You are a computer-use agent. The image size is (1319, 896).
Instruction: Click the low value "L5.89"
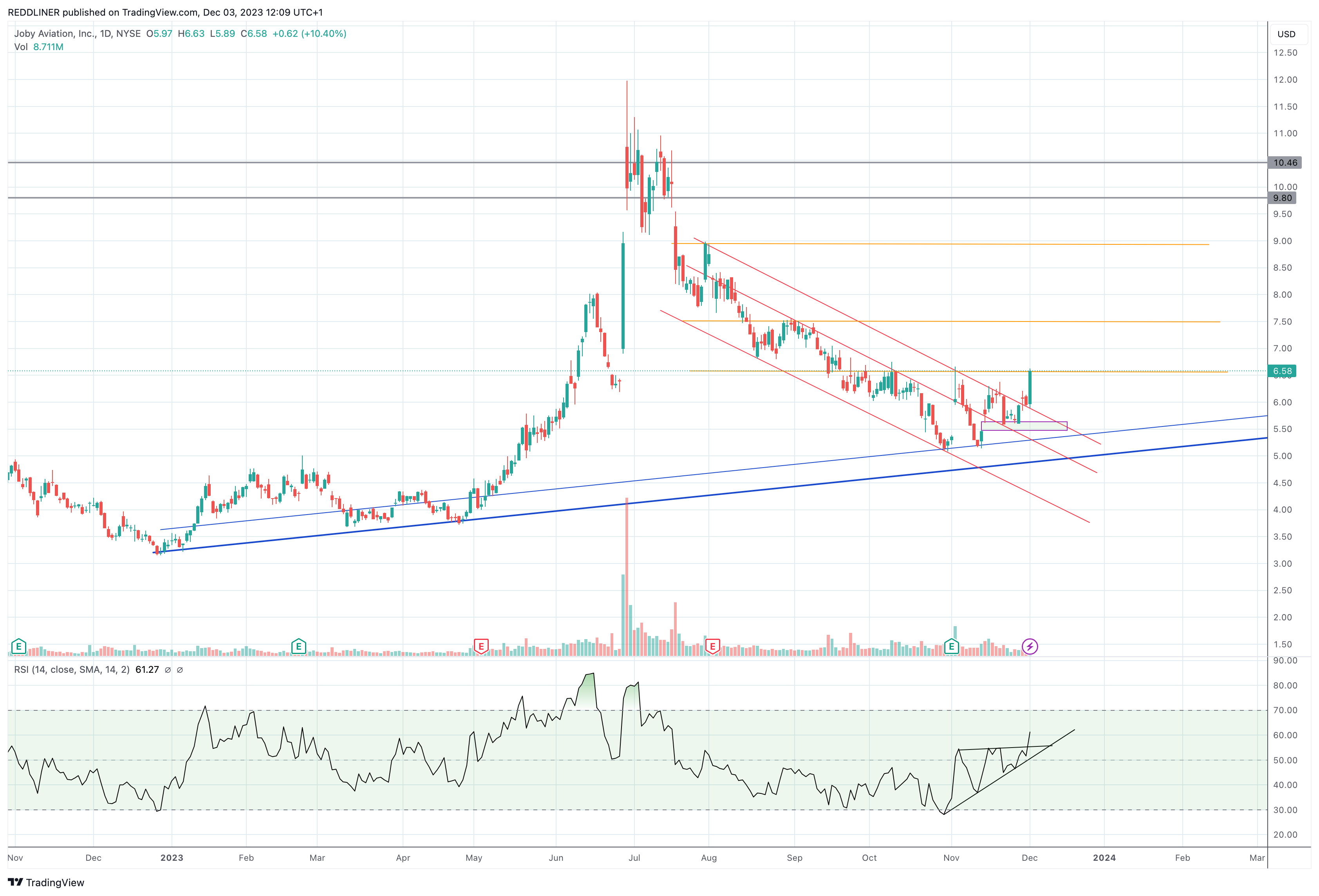pyautogui.click(x=222, y=33)
